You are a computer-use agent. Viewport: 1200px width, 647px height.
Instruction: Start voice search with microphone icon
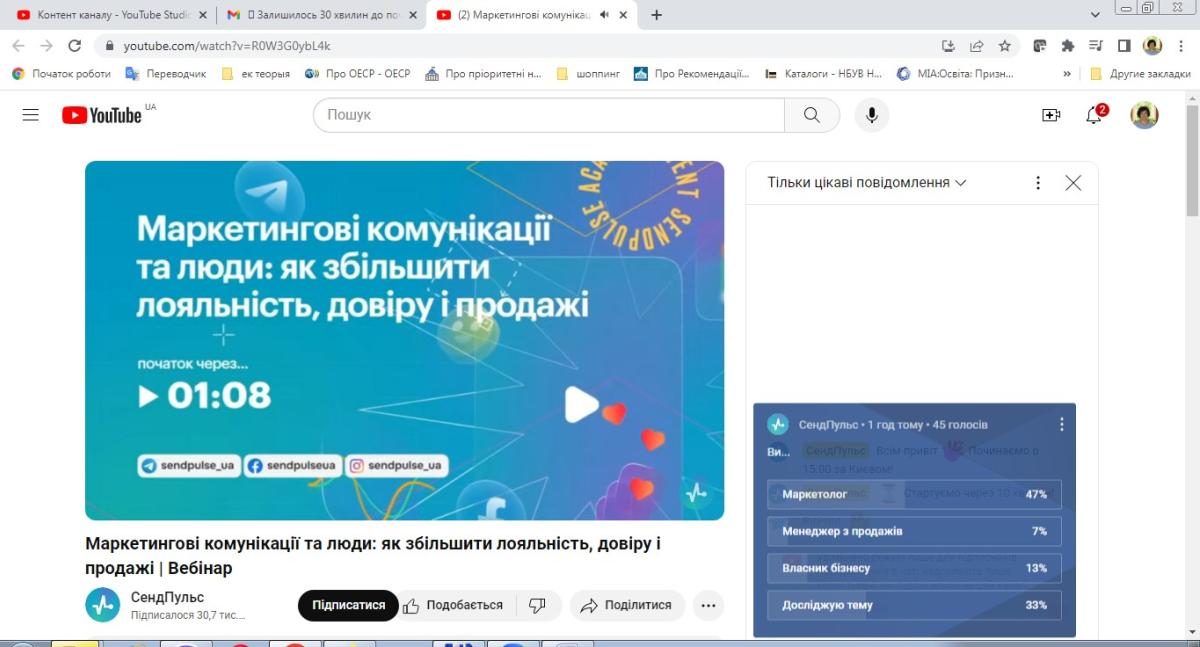click(872, 115)
